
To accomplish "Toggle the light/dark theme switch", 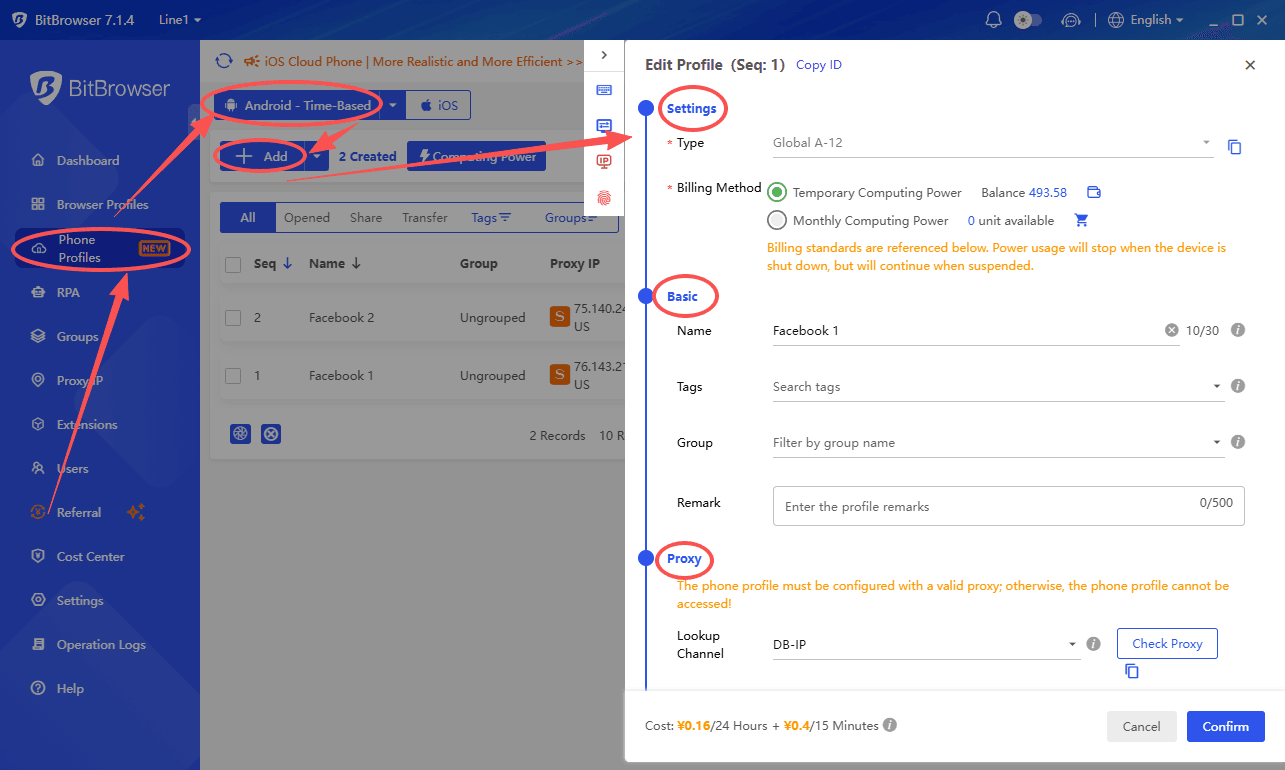I will point(1028,20).
